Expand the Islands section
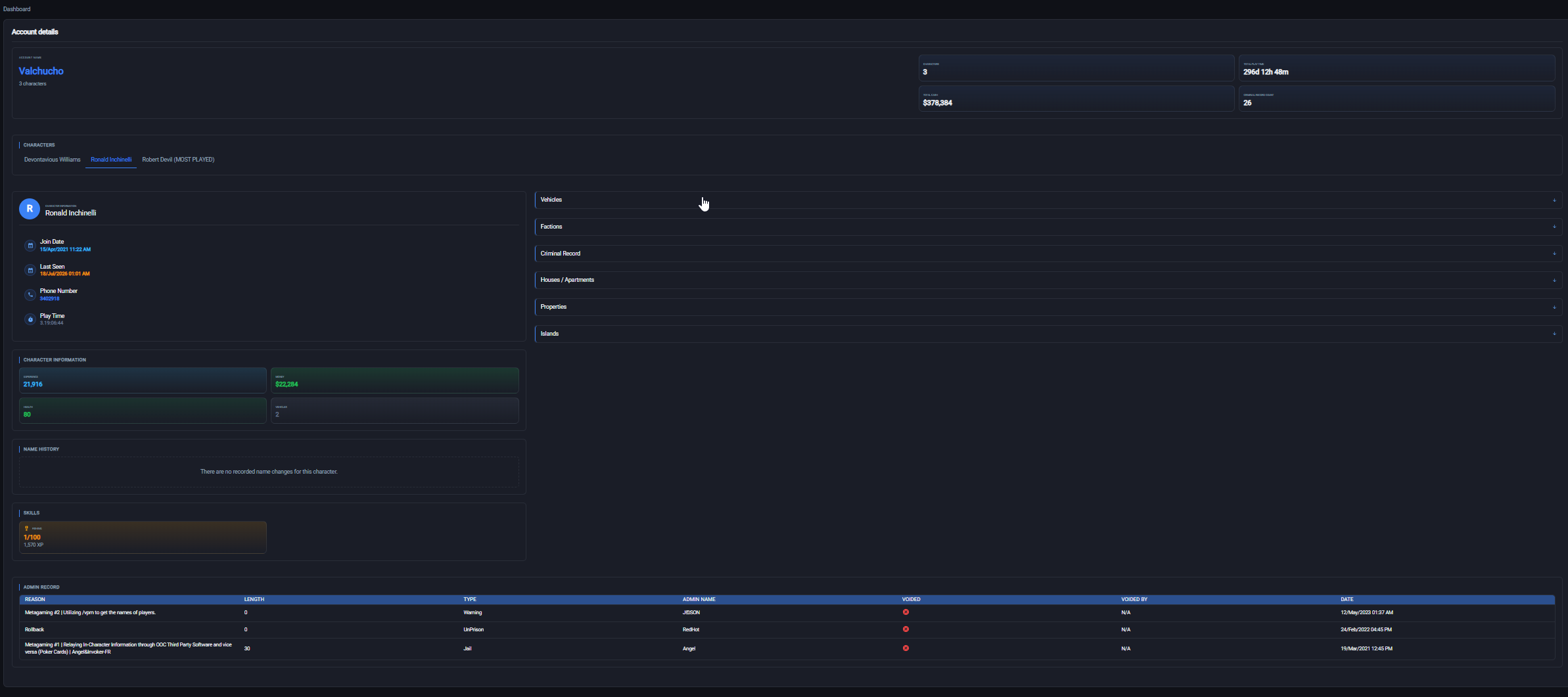The width and height of the screenshot is (1568, 697). (x=1048, y=334)
